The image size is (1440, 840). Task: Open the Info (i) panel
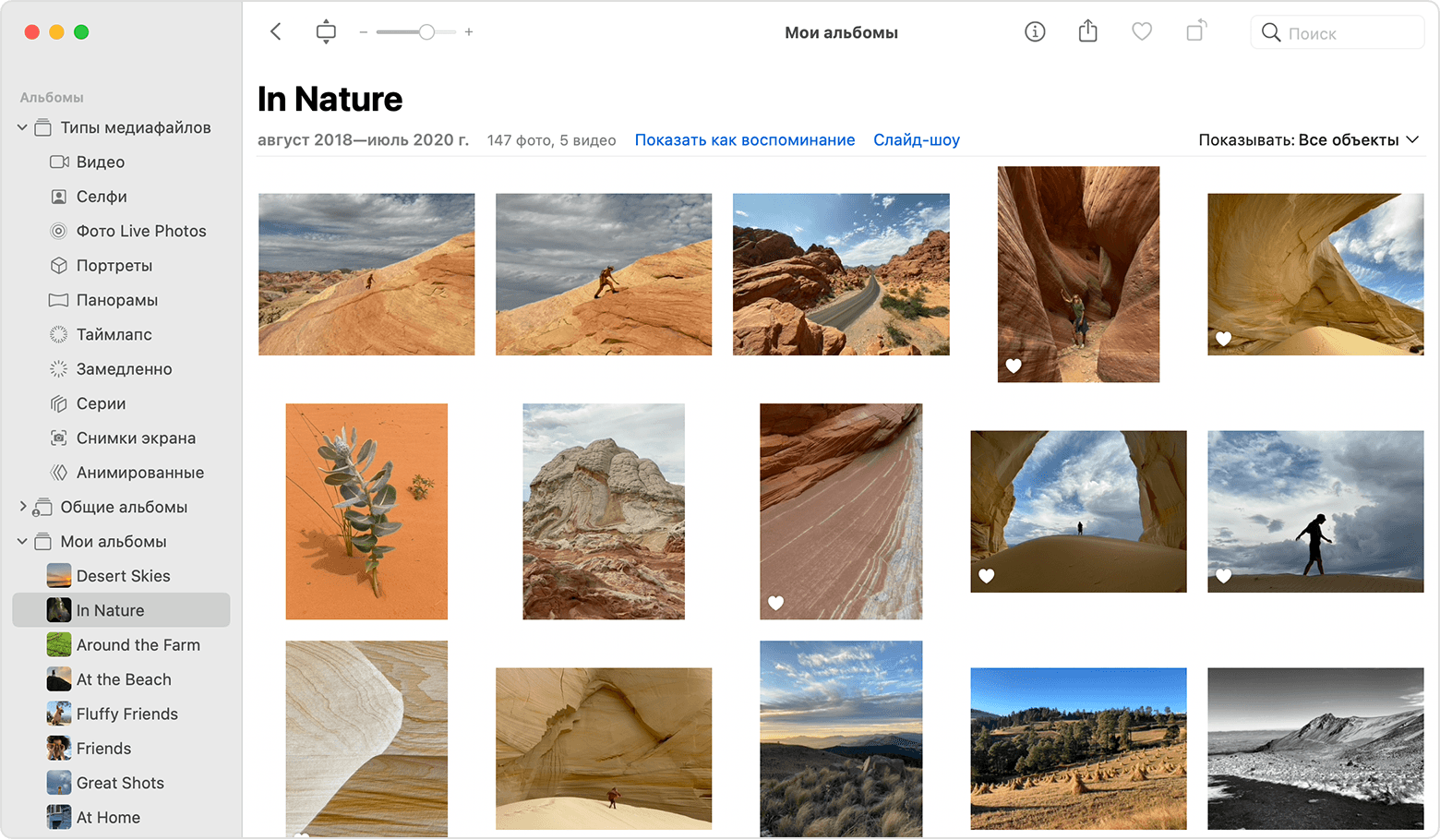pyautogui.click(x=1035, y=32)
